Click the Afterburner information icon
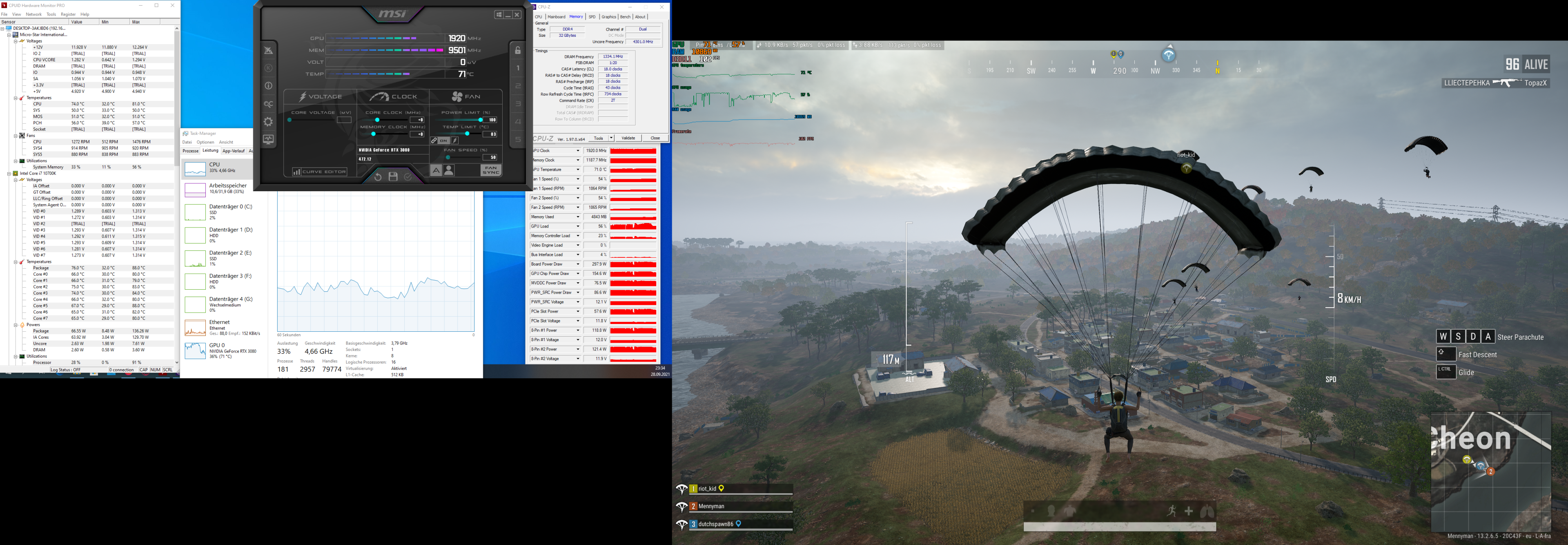The width and height of the screenshot is (1568, 545). click(268, 86)
